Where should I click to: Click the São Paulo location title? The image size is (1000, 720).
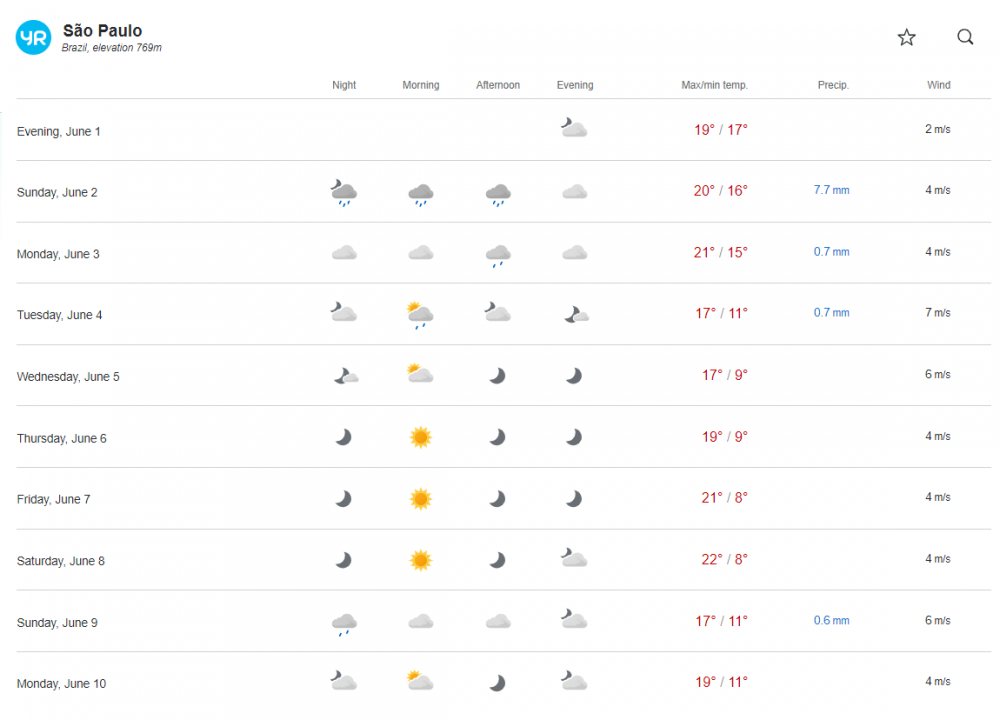tap(102, 30)
